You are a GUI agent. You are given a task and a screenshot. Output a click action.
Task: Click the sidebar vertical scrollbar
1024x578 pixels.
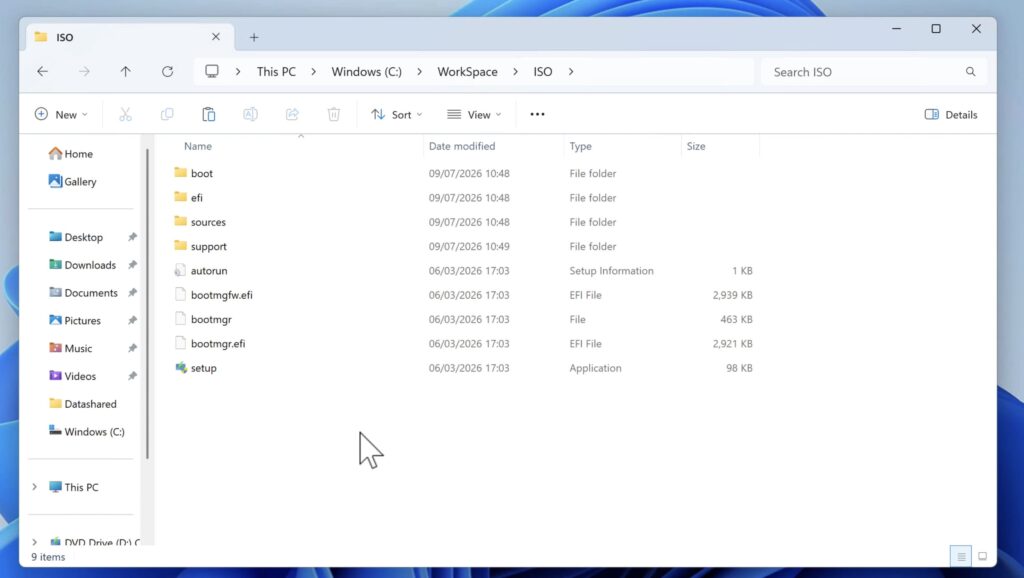tap(148, 304)
